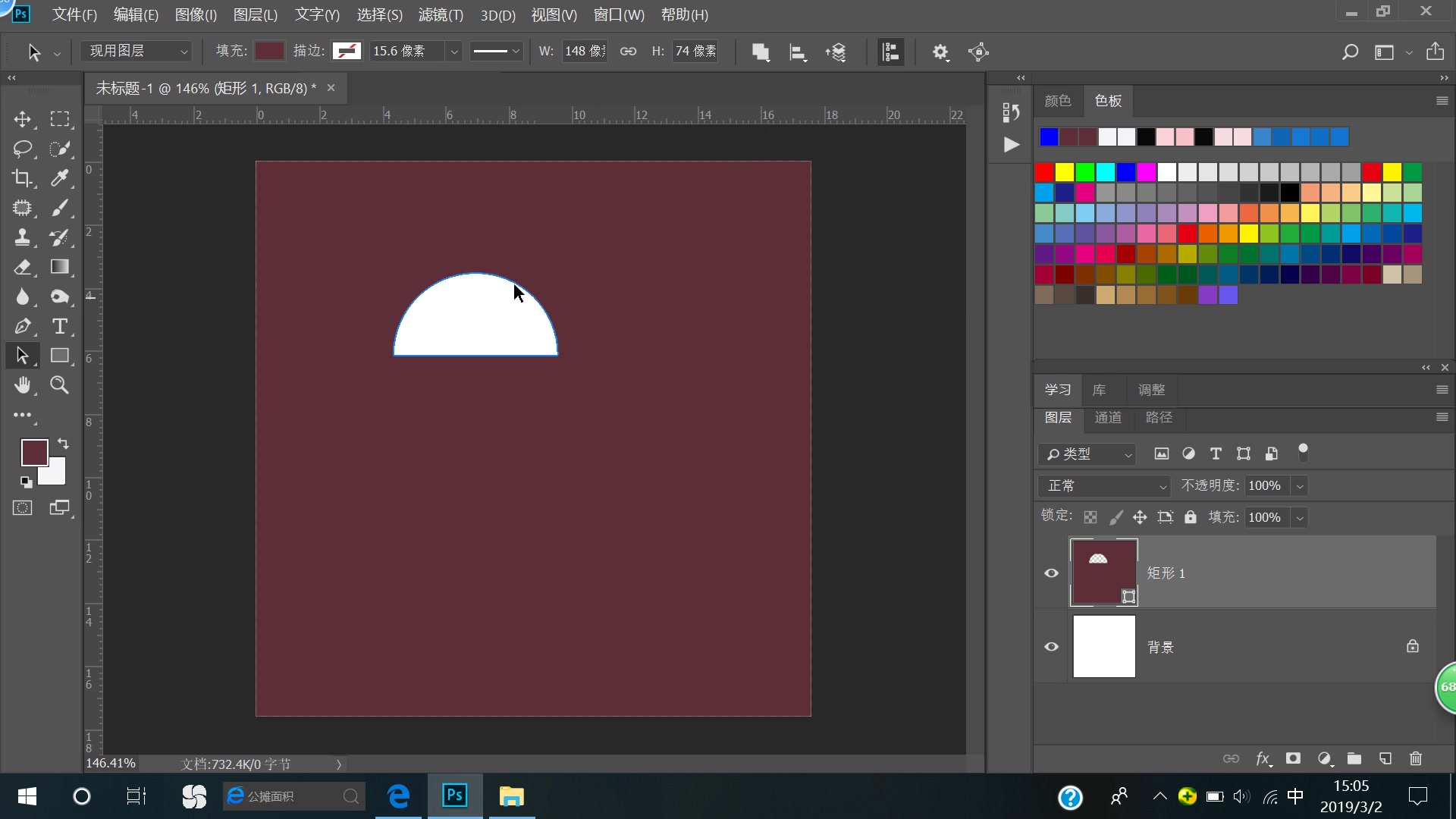Viewport: 1456px width, 819px height.
Task: Toggle lock transparent pixels
Action: [x=1090, y=517]
